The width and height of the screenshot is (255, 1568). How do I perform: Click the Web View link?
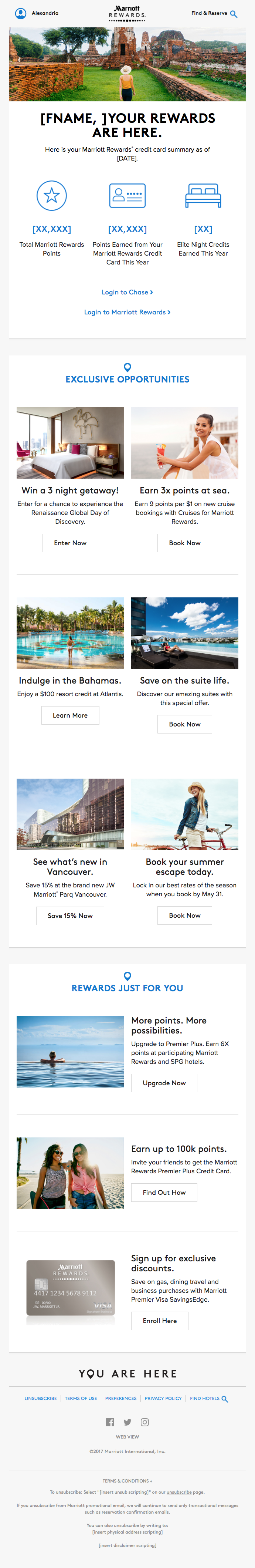127,1437
